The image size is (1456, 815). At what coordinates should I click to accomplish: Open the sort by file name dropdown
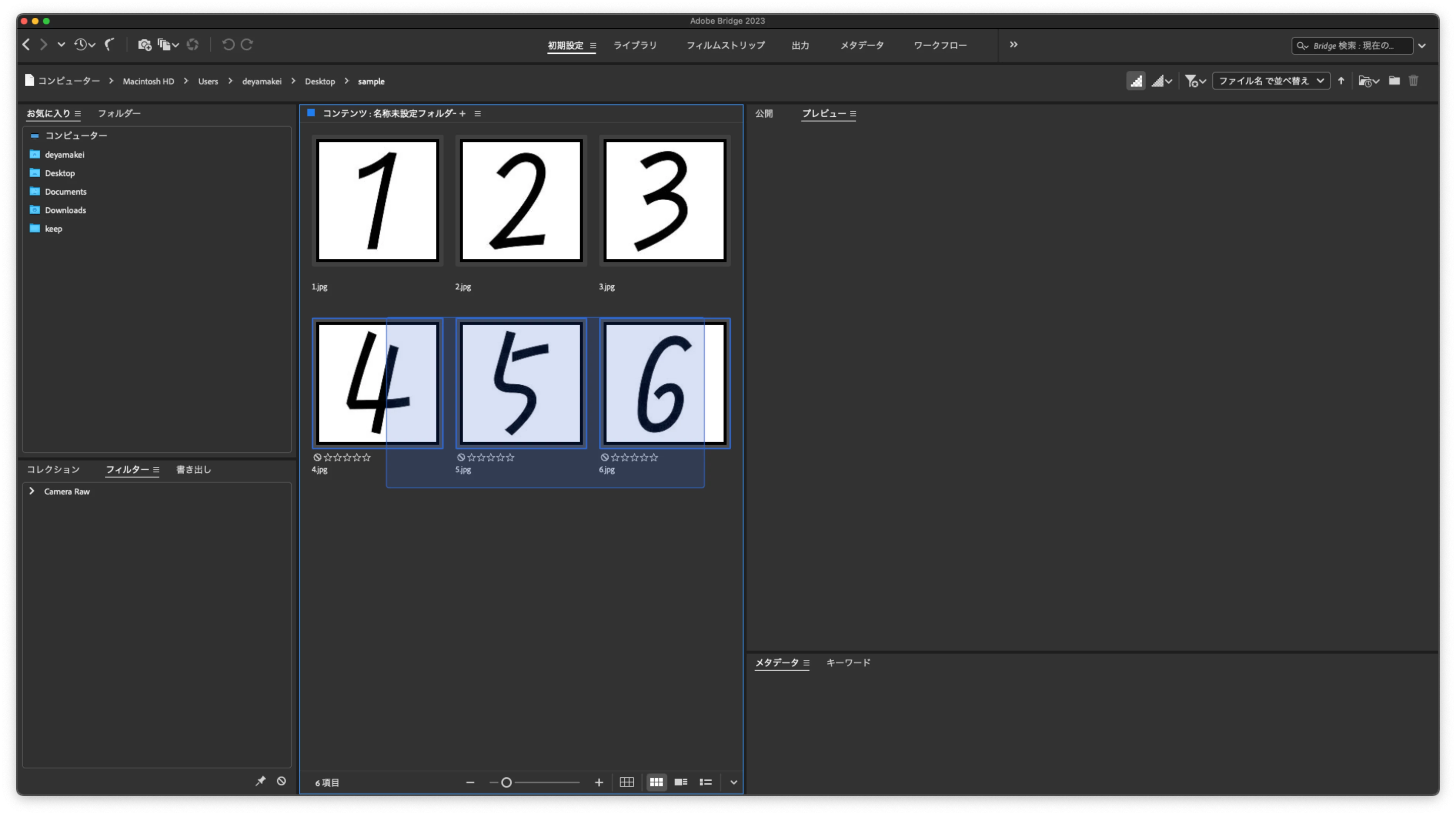coord(1270,81)
